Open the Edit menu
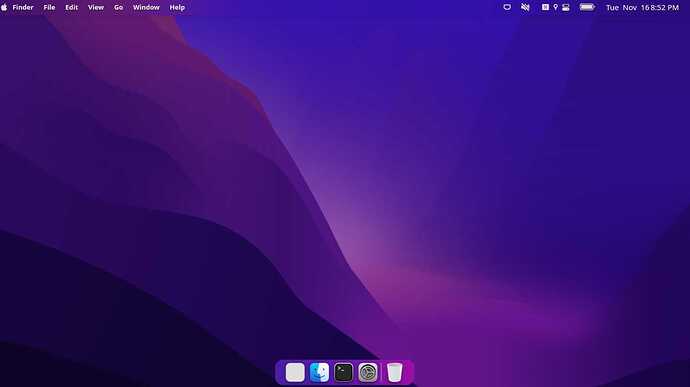690x387 pixels. coord(72,7)
